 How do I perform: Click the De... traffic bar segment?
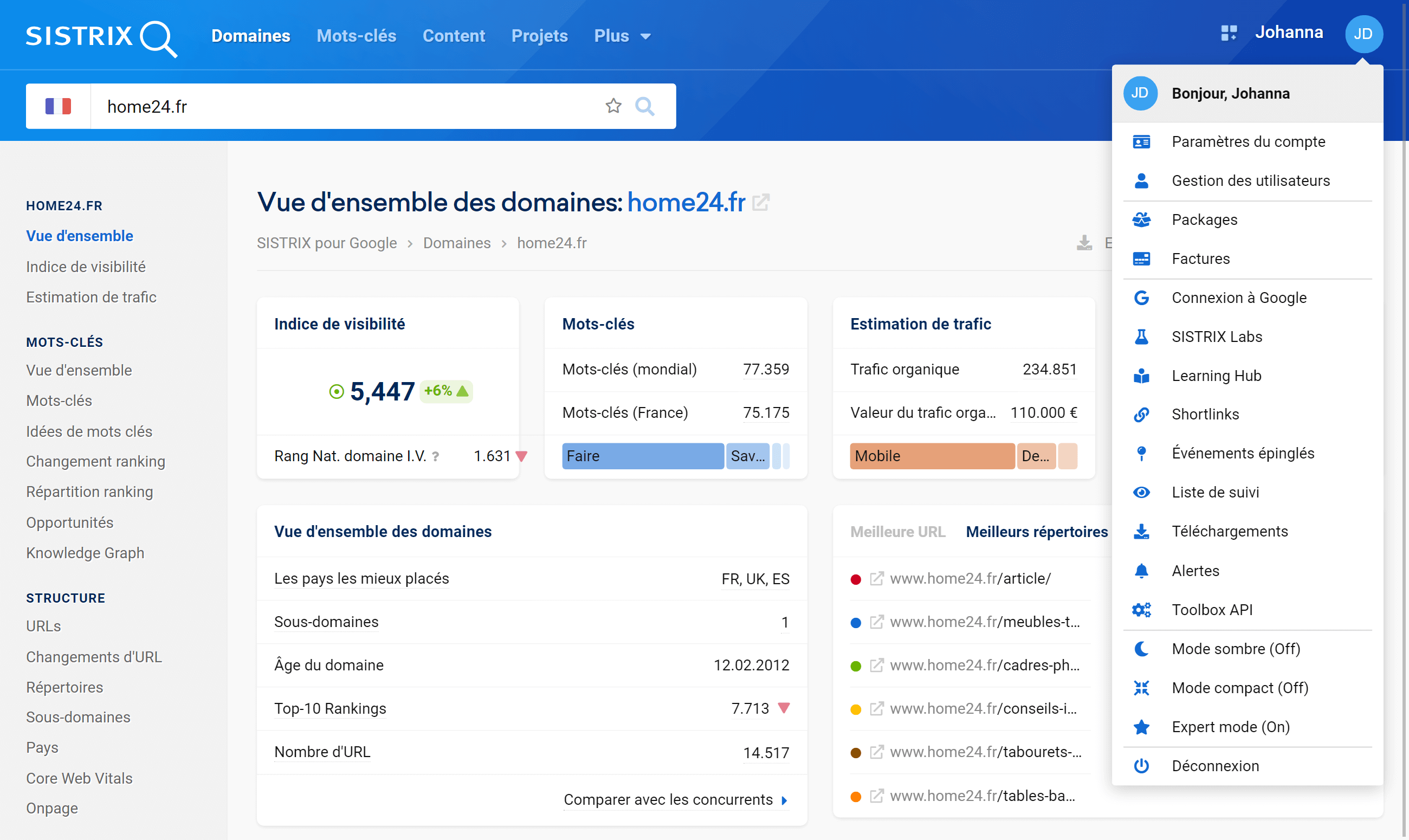[1036, 456]
